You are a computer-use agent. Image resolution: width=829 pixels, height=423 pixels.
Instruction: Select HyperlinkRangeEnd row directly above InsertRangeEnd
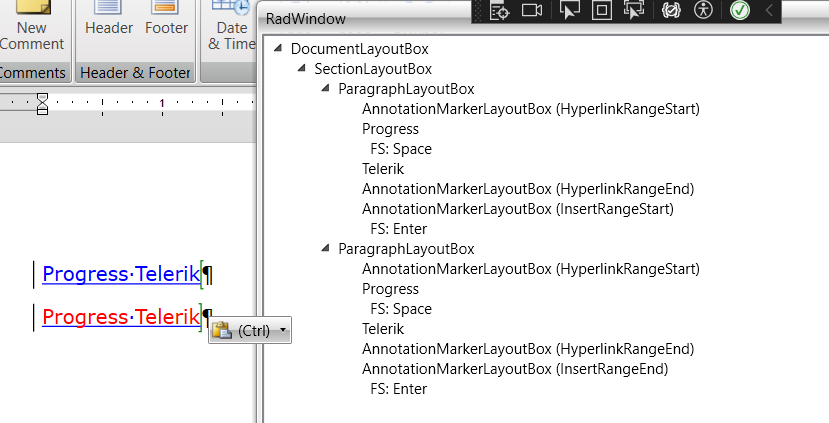(528, 349)
